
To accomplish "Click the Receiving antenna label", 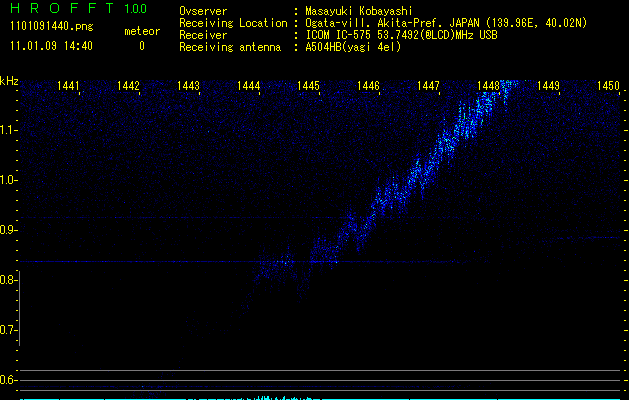I will (230, 47).
